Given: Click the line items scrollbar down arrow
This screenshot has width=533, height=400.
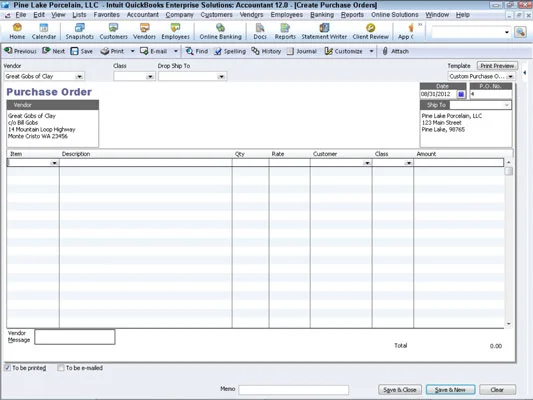Looking at the screenshot, I should click(508, 324).
